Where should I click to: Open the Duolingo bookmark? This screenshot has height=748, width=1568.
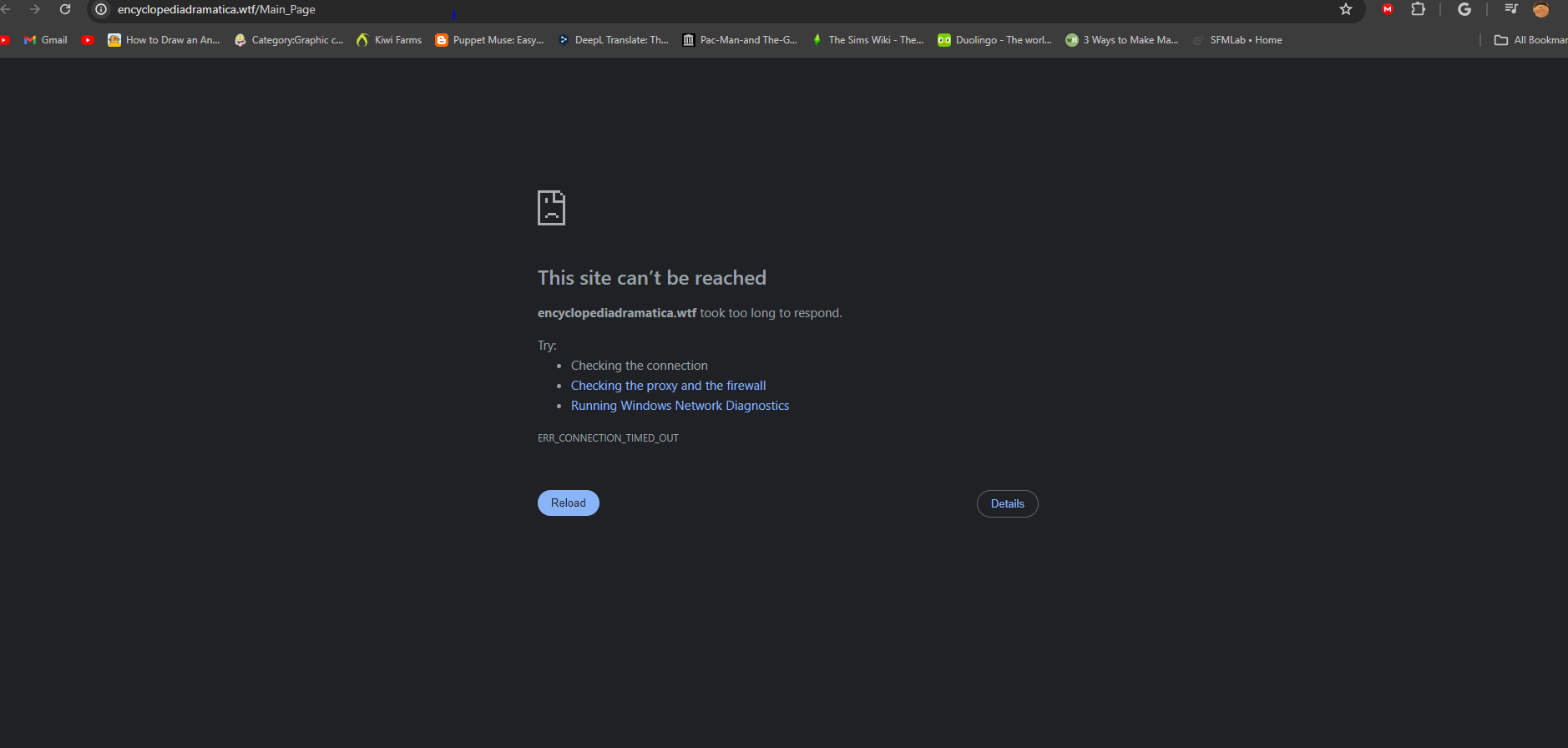click(995, 40)
